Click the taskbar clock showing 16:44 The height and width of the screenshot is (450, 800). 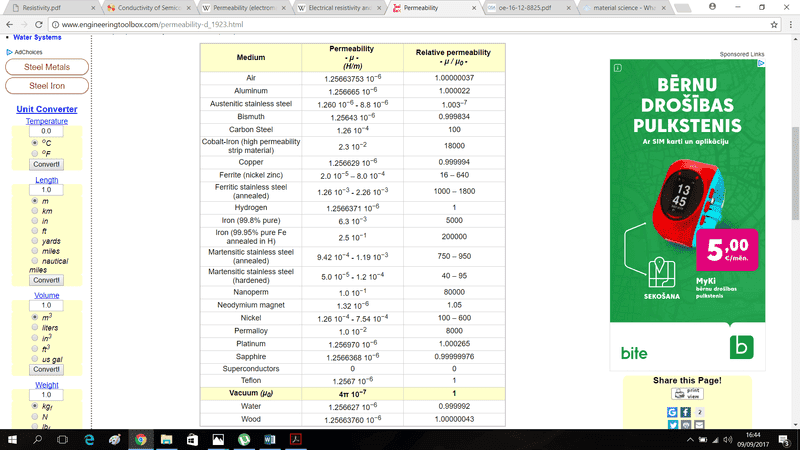tap(753, 439)
